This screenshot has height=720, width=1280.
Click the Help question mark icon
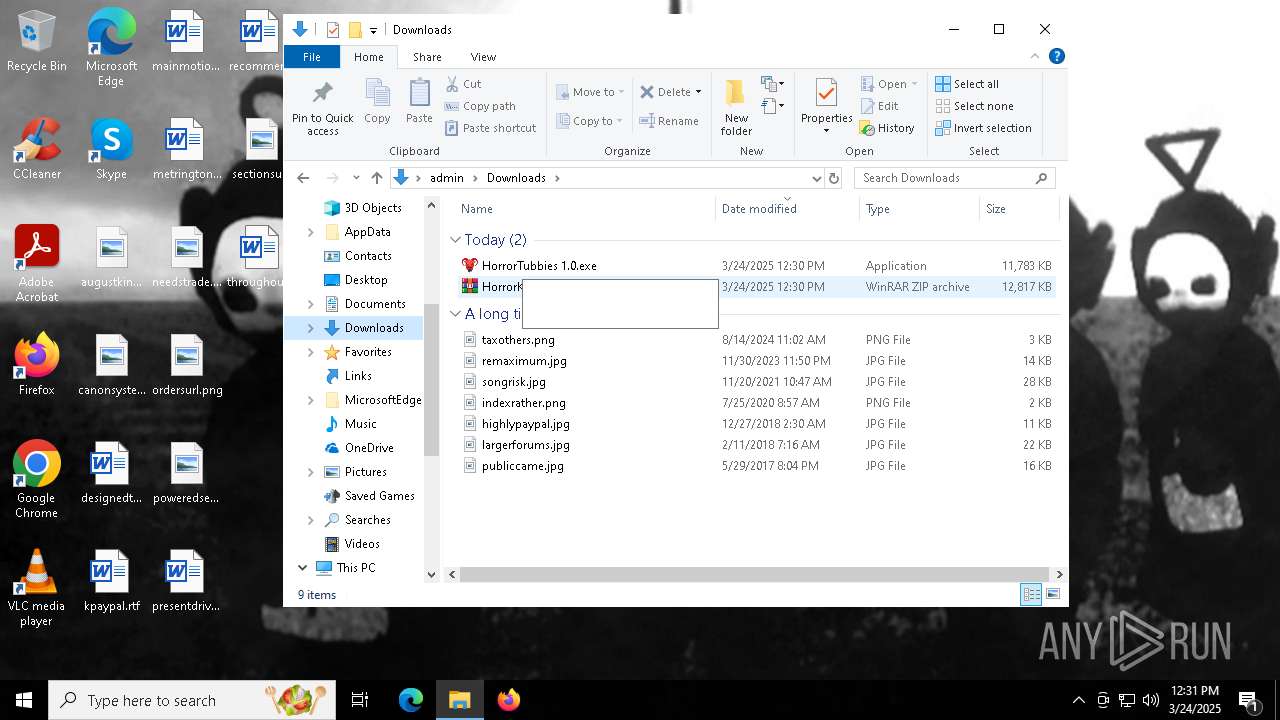1057,56
